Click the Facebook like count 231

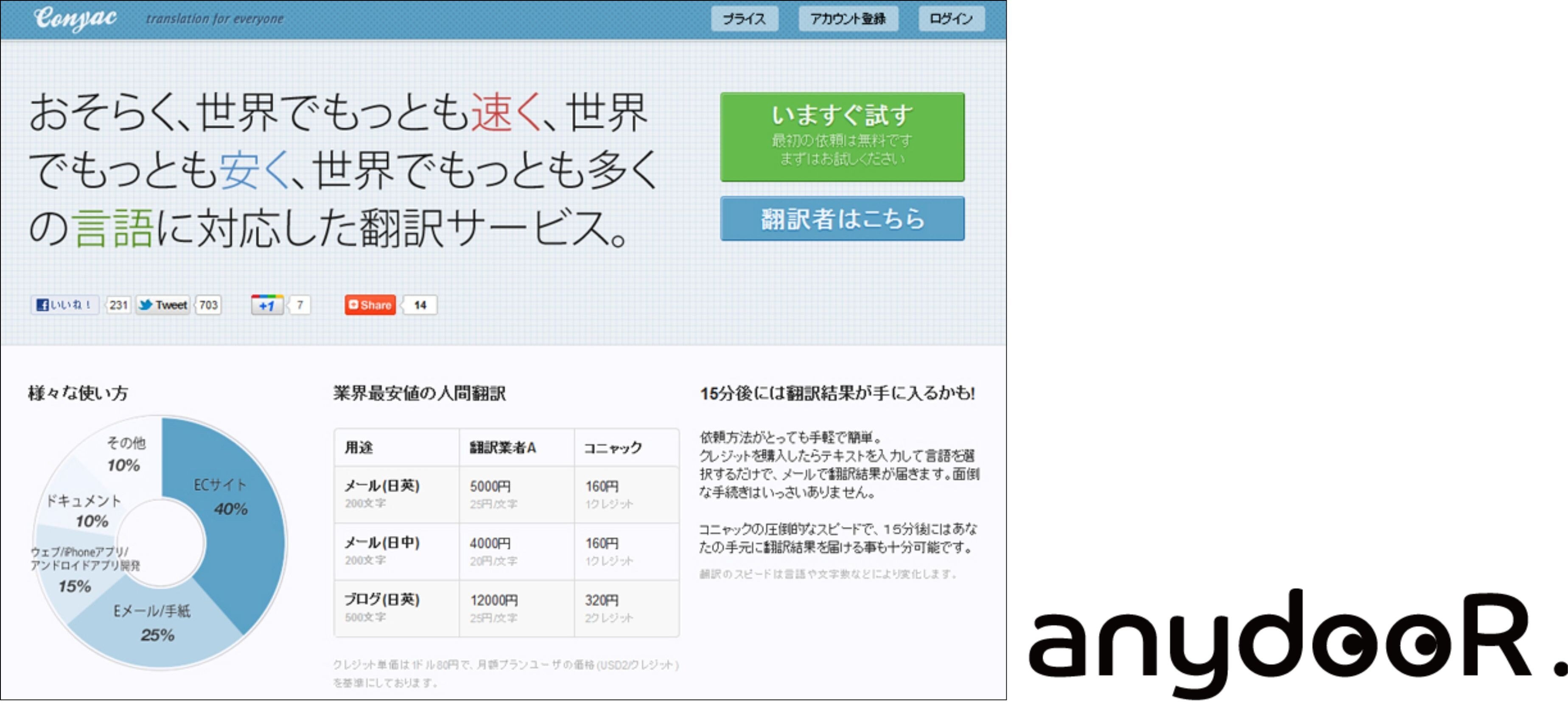[x=119, y=305]
